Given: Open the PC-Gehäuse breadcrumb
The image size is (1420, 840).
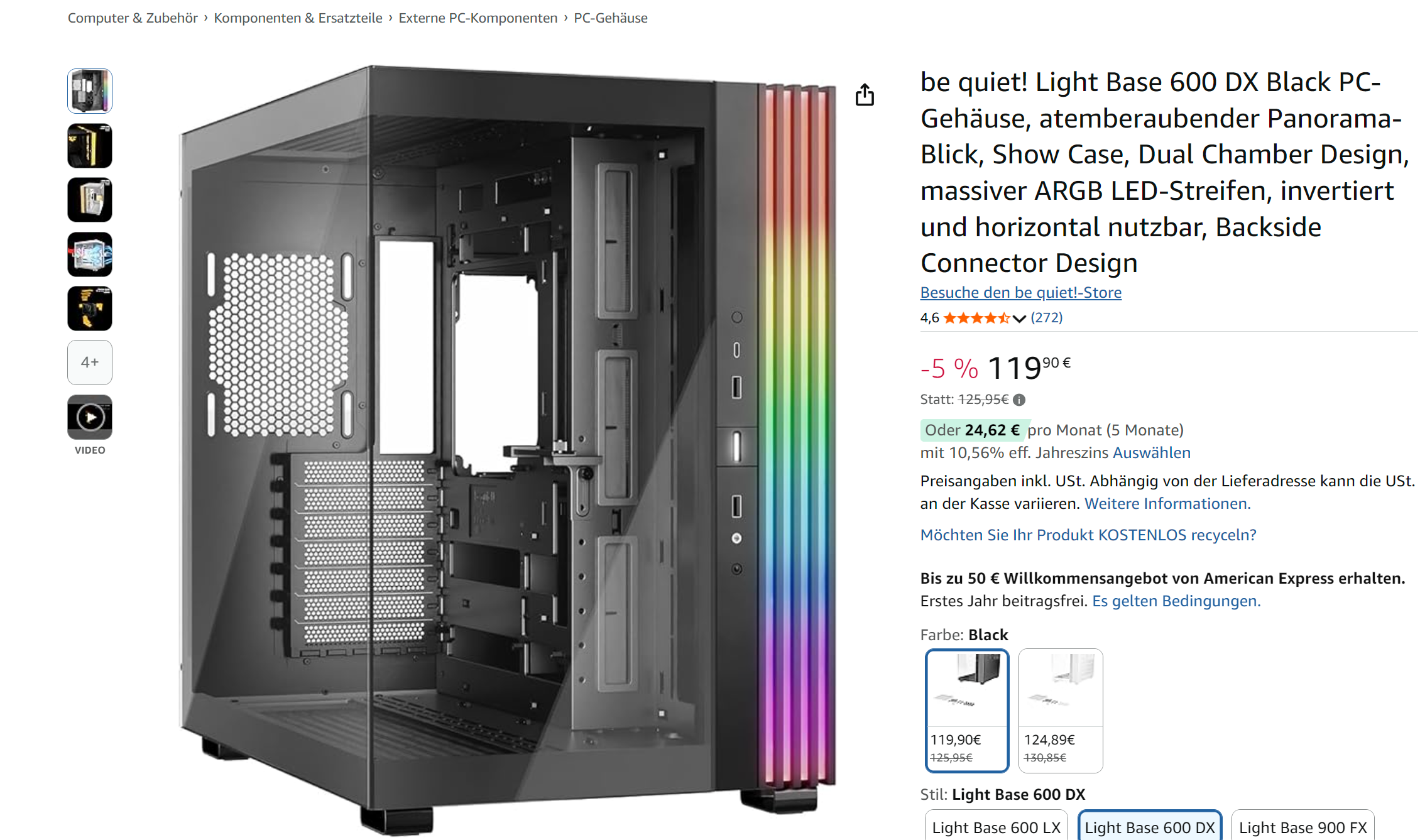Looking at the screenshot, I should [610, 18].
